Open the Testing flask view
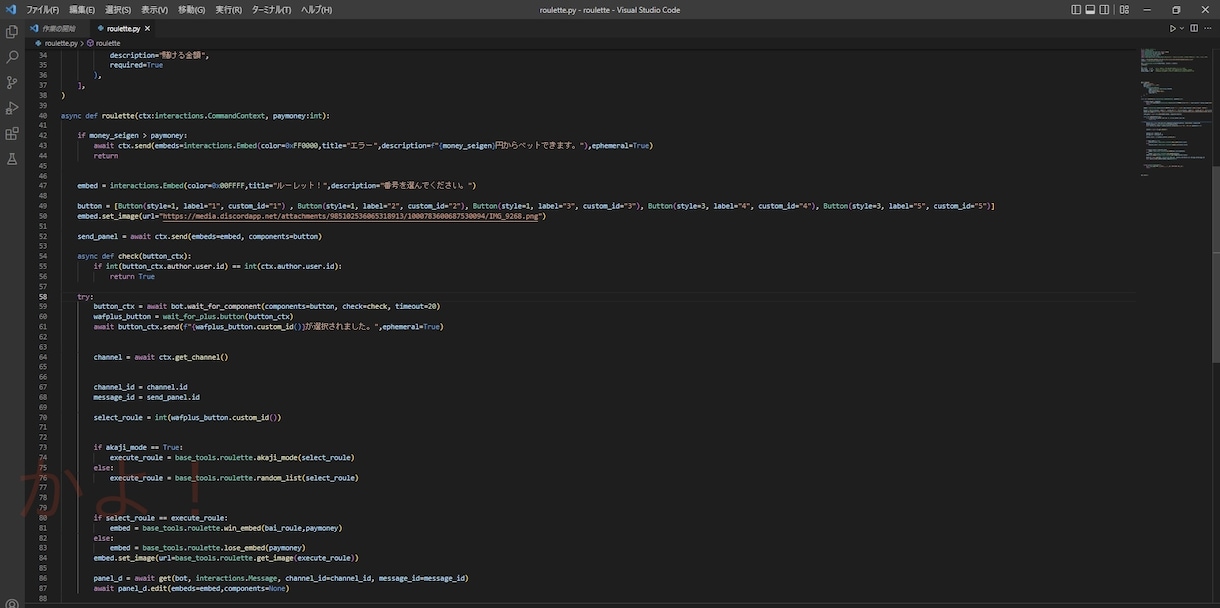The image size is (1220, 608). [x=12, y=159]
